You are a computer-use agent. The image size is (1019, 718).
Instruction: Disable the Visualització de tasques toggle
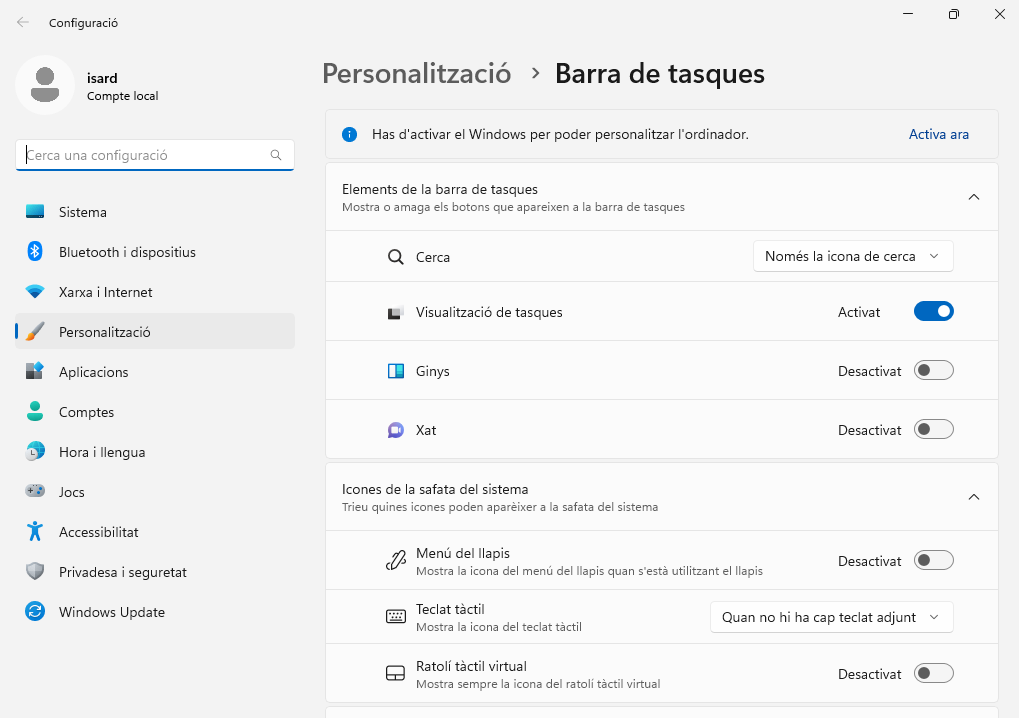click(x=933, y=312)
